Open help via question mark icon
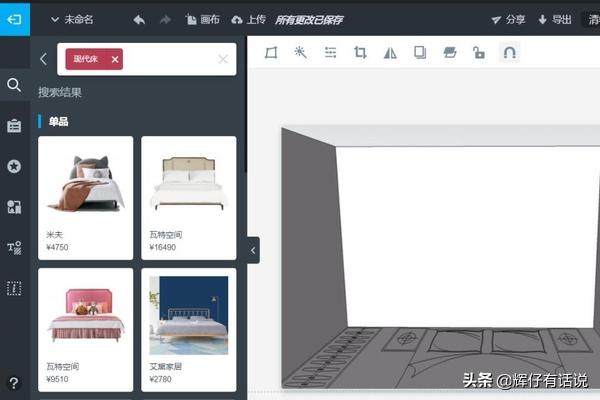600x400 pixels. click(x=14, y=382)
